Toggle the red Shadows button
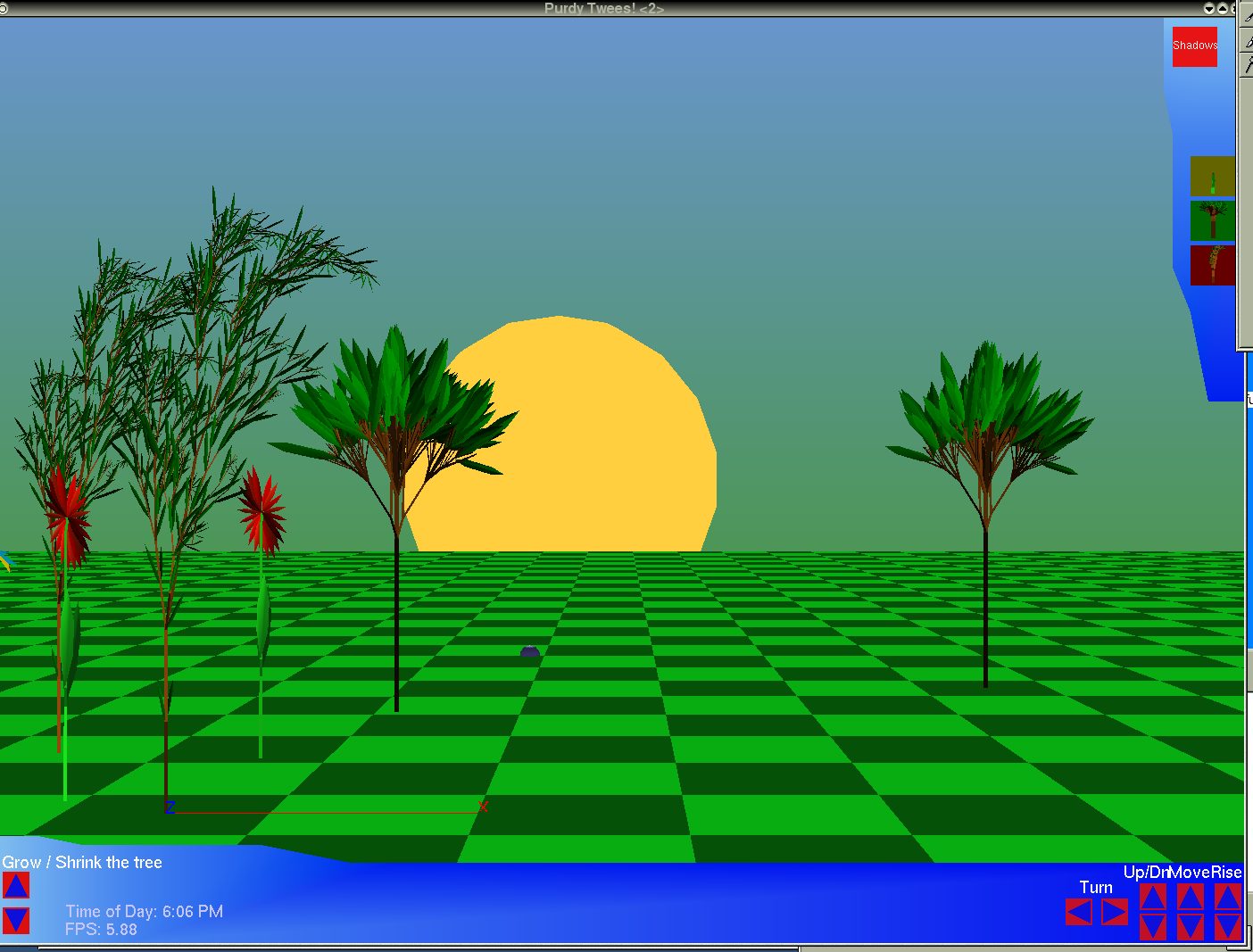 (1195, 46)
